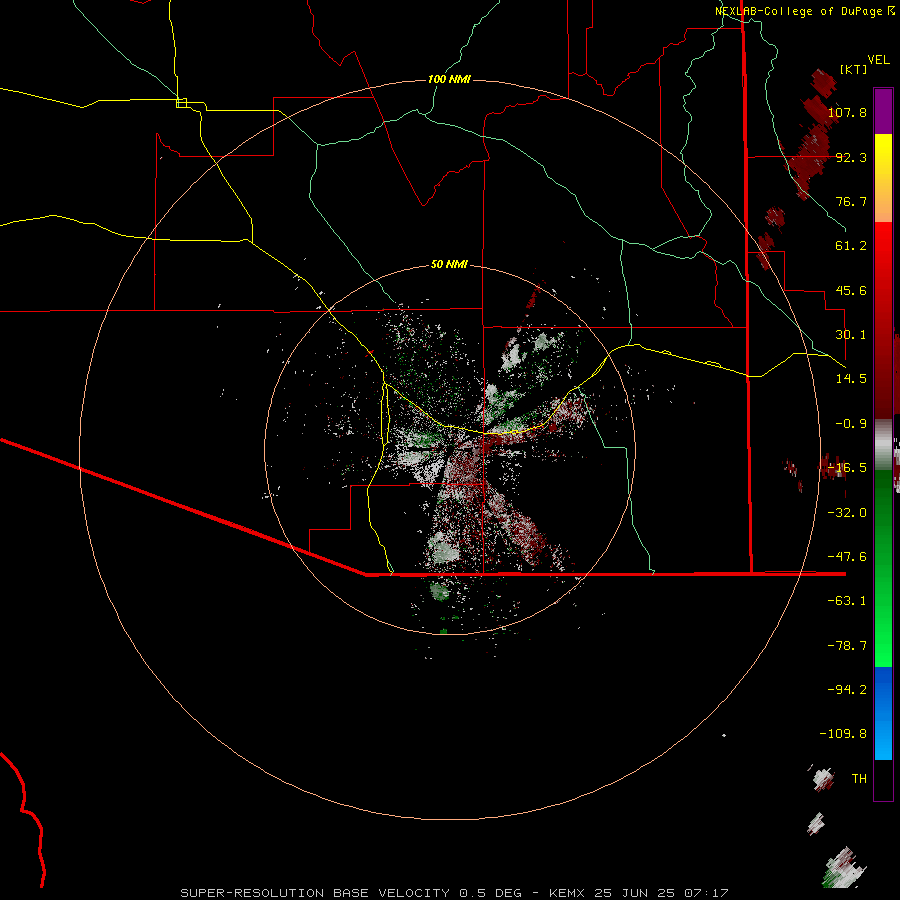This screenshot has height=900, width=900.
Task: Select the -0.9 scale value
Action: [x=851, y=424]
